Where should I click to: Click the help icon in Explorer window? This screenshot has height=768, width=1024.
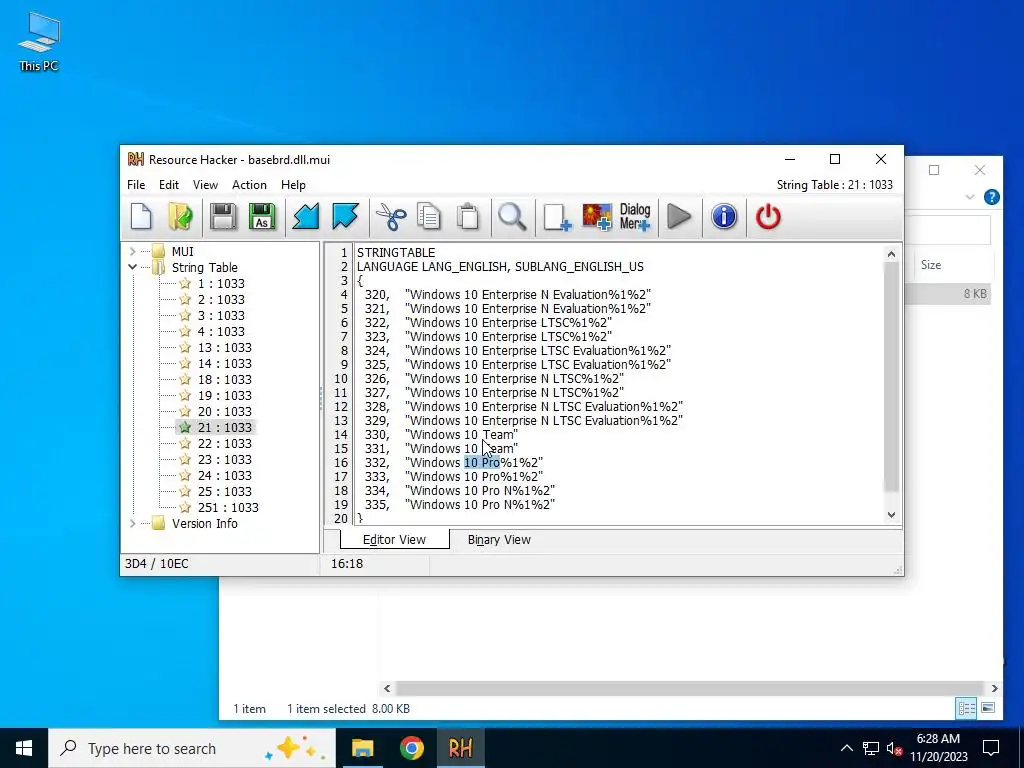991,197
